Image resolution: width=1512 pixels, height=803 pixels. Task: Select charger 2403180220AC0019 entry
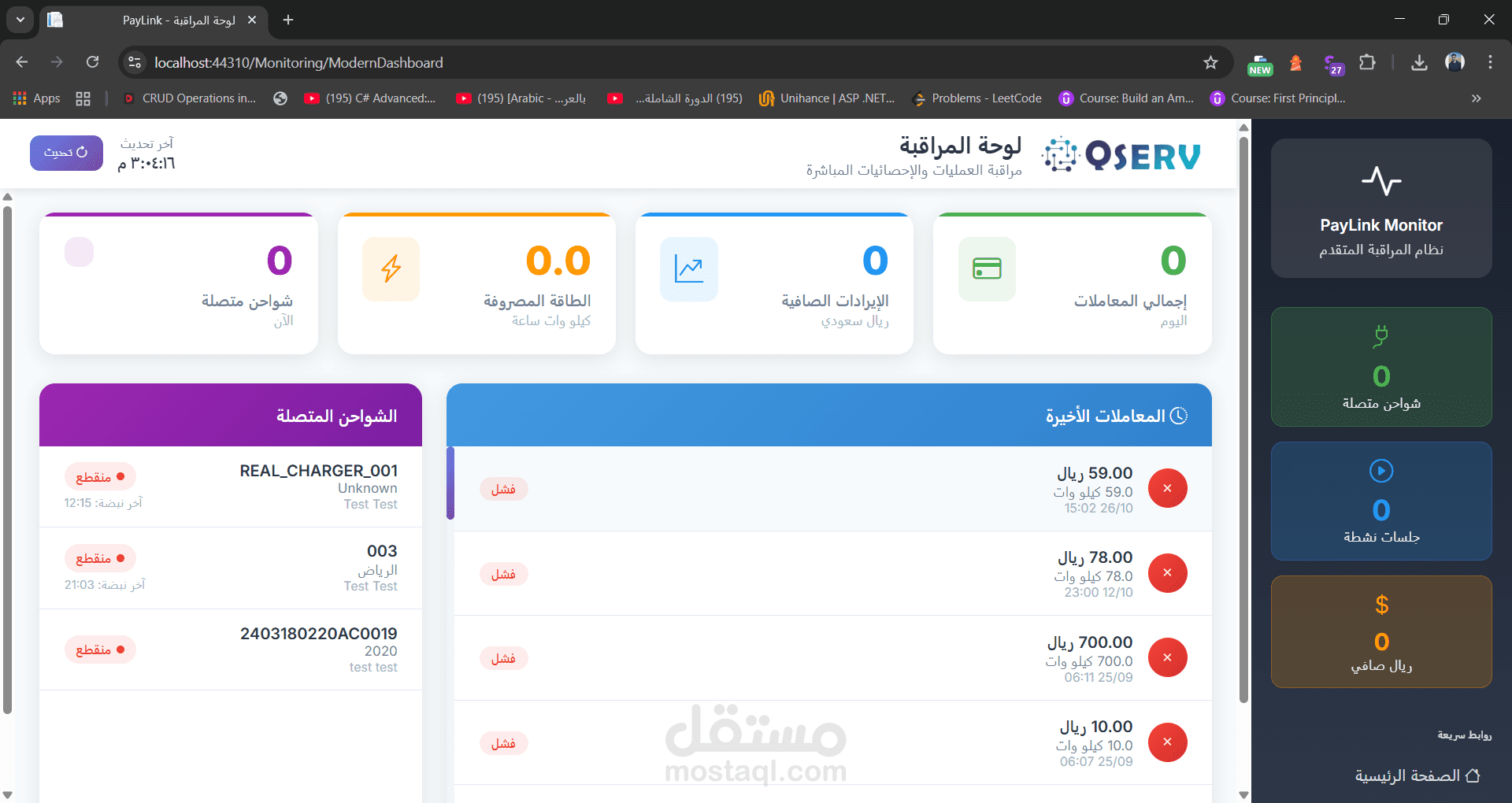click(231, 649)
